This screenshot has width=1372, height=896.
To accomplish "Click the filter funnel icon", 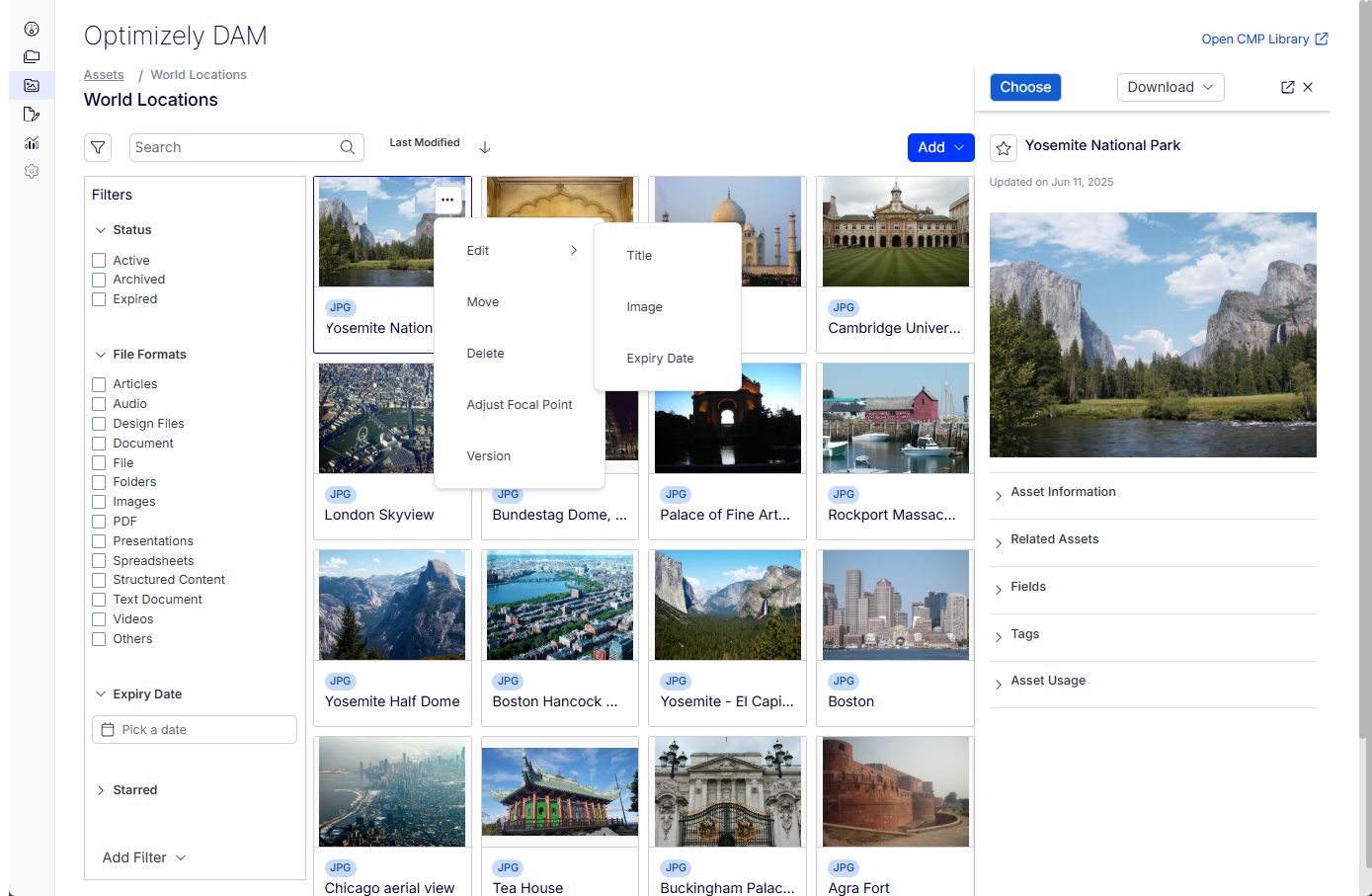I will (98, 148).
